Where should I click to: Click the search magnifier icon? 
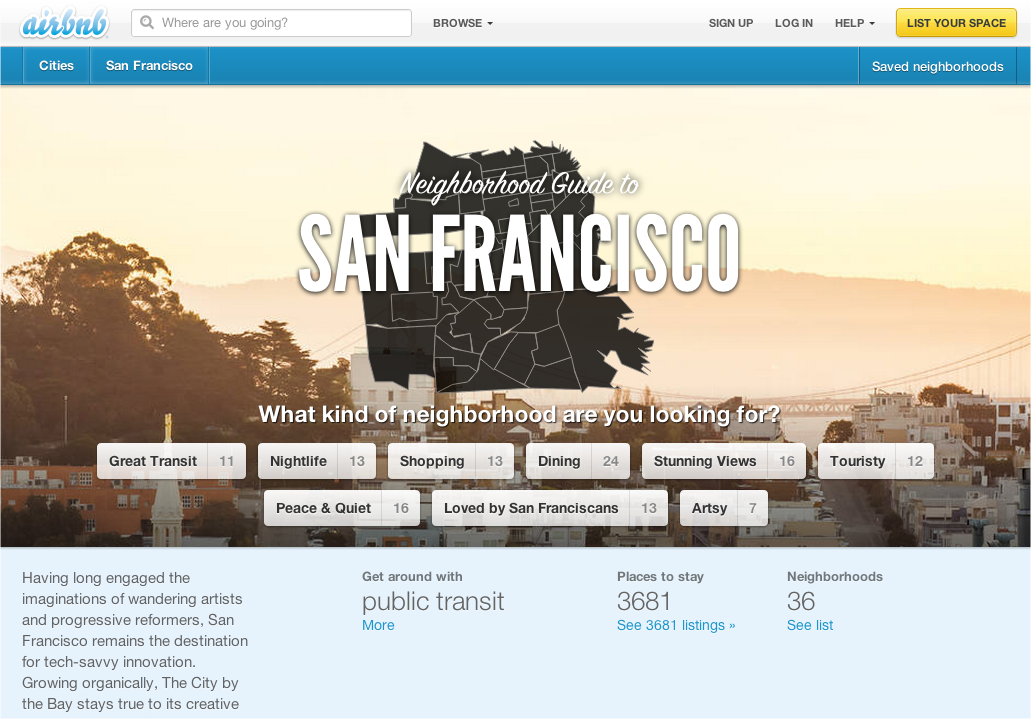pyautogui.click(x=147, y=22)
